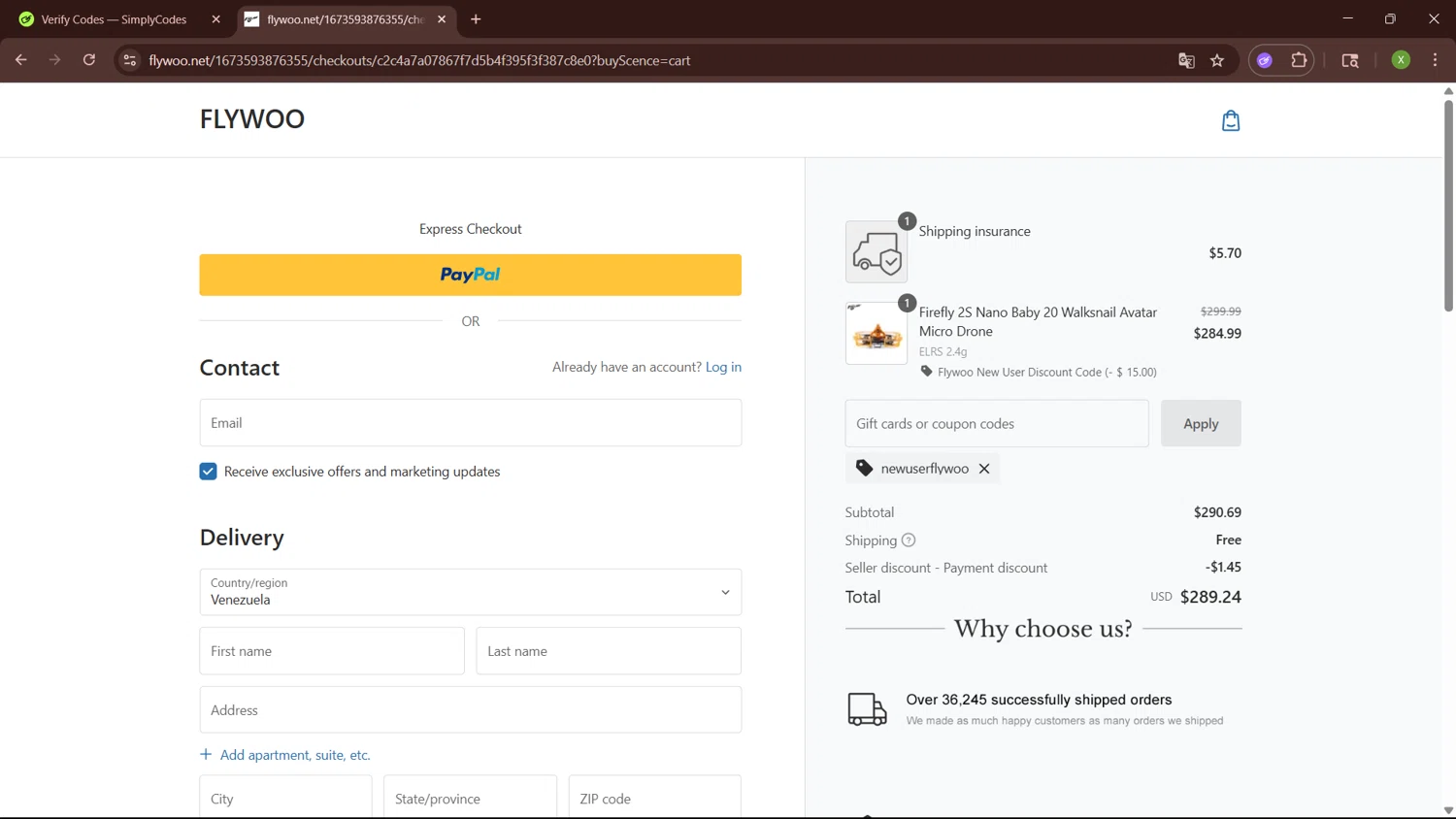Click the Firefly 2S Nano Baby drone thumbnail
1456x819 pixels.
pos(877,334)
